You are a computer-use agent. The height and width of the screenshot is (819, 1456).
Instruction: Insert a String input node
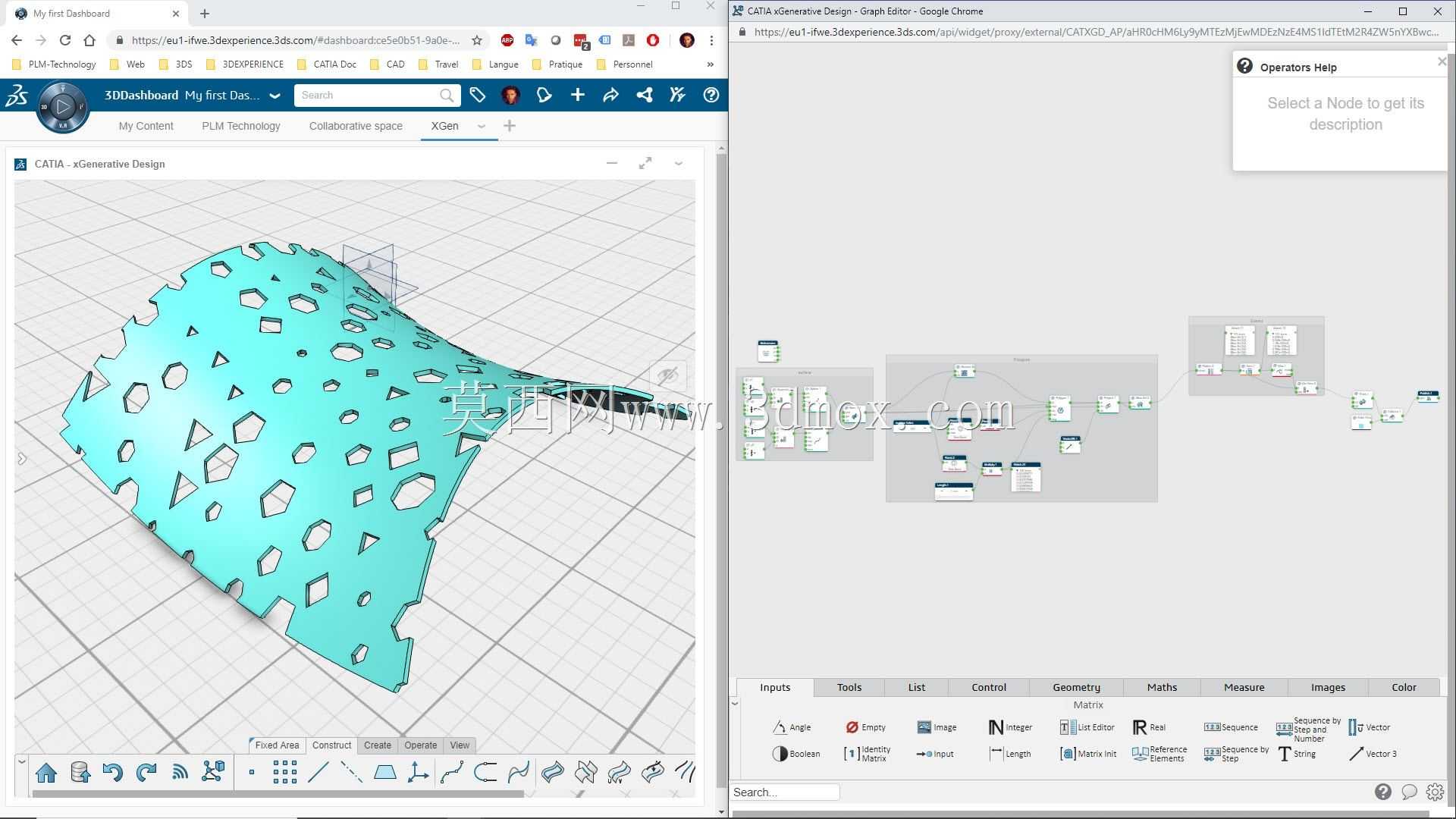click(x=1297, y=754)
